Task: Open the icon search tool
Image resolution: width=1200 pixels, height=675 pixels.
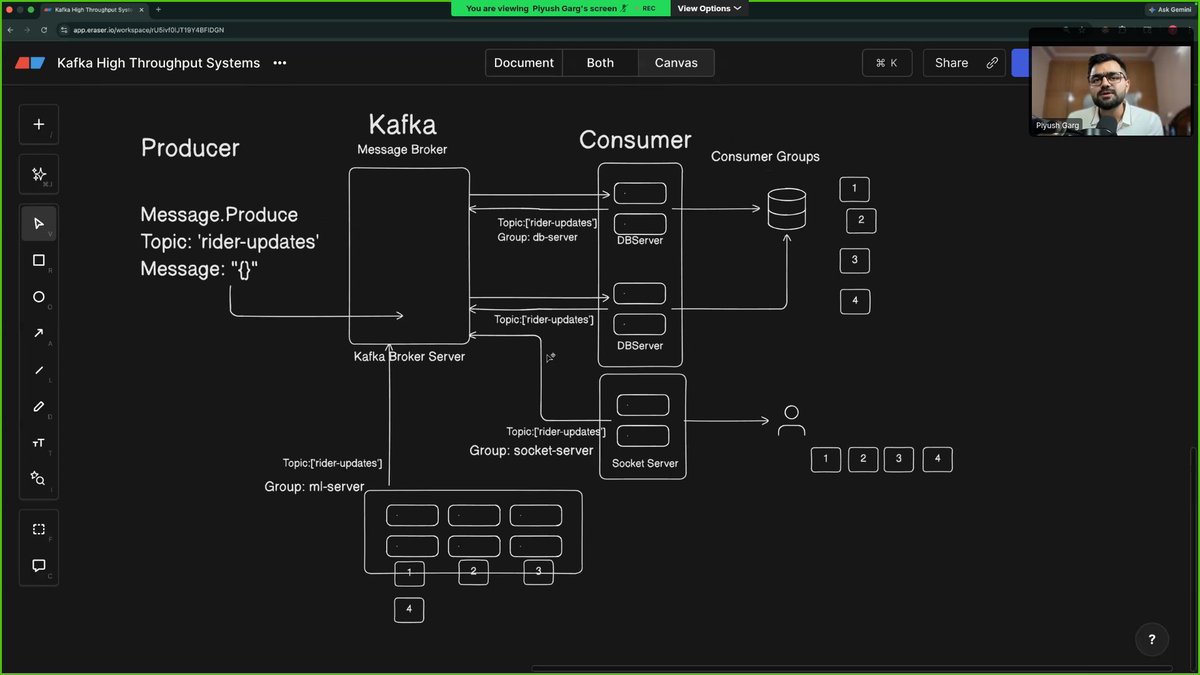Action: point(39,478)
